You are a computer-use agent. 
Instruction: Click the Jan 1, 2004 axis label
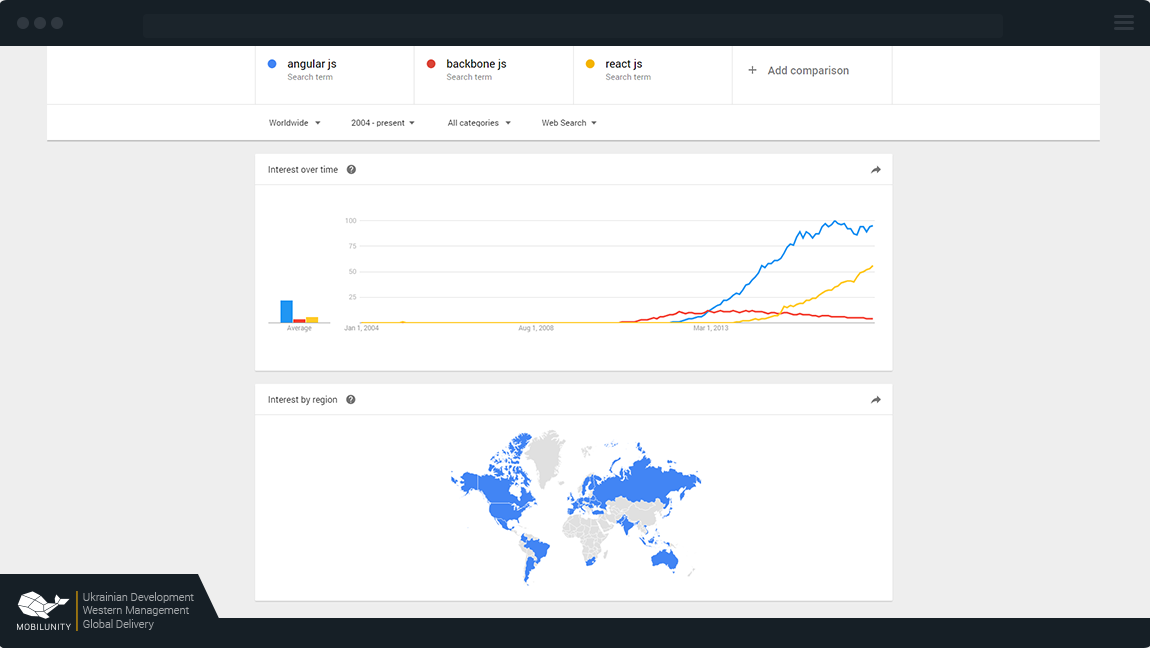[x=362, y=328]
